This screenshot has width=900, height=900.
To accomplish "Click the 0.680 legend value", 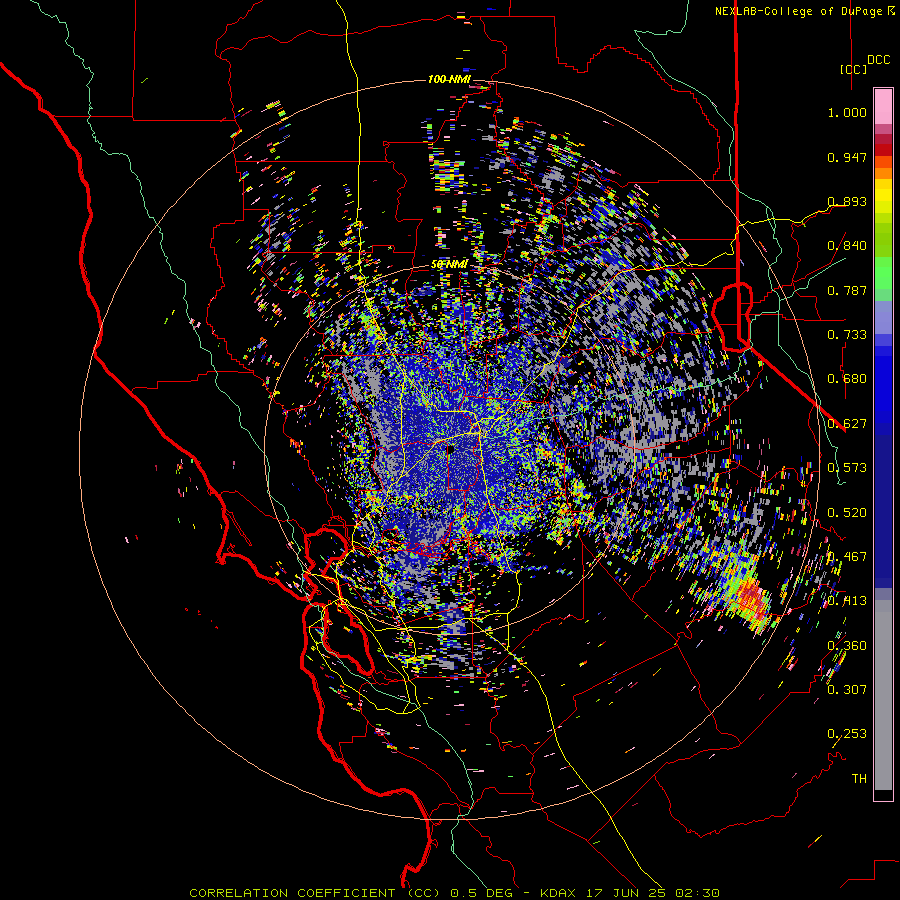I will pos(847,379).
